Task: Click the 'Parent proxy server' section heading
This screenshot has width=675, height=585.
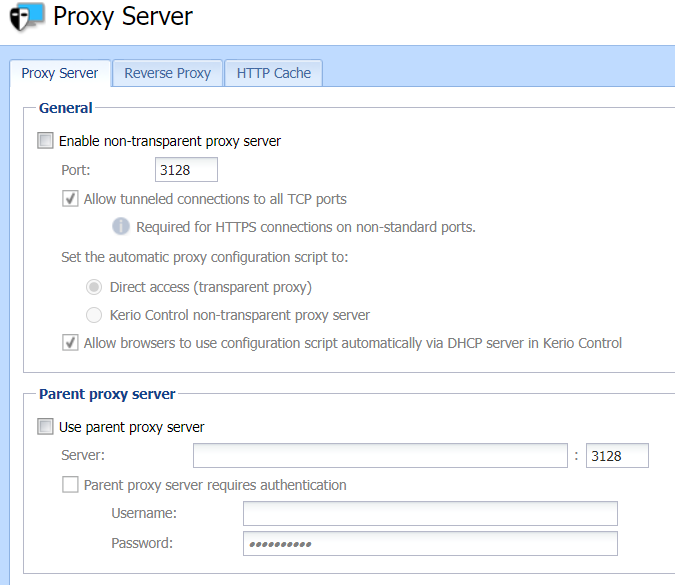Action: point(107,394)
